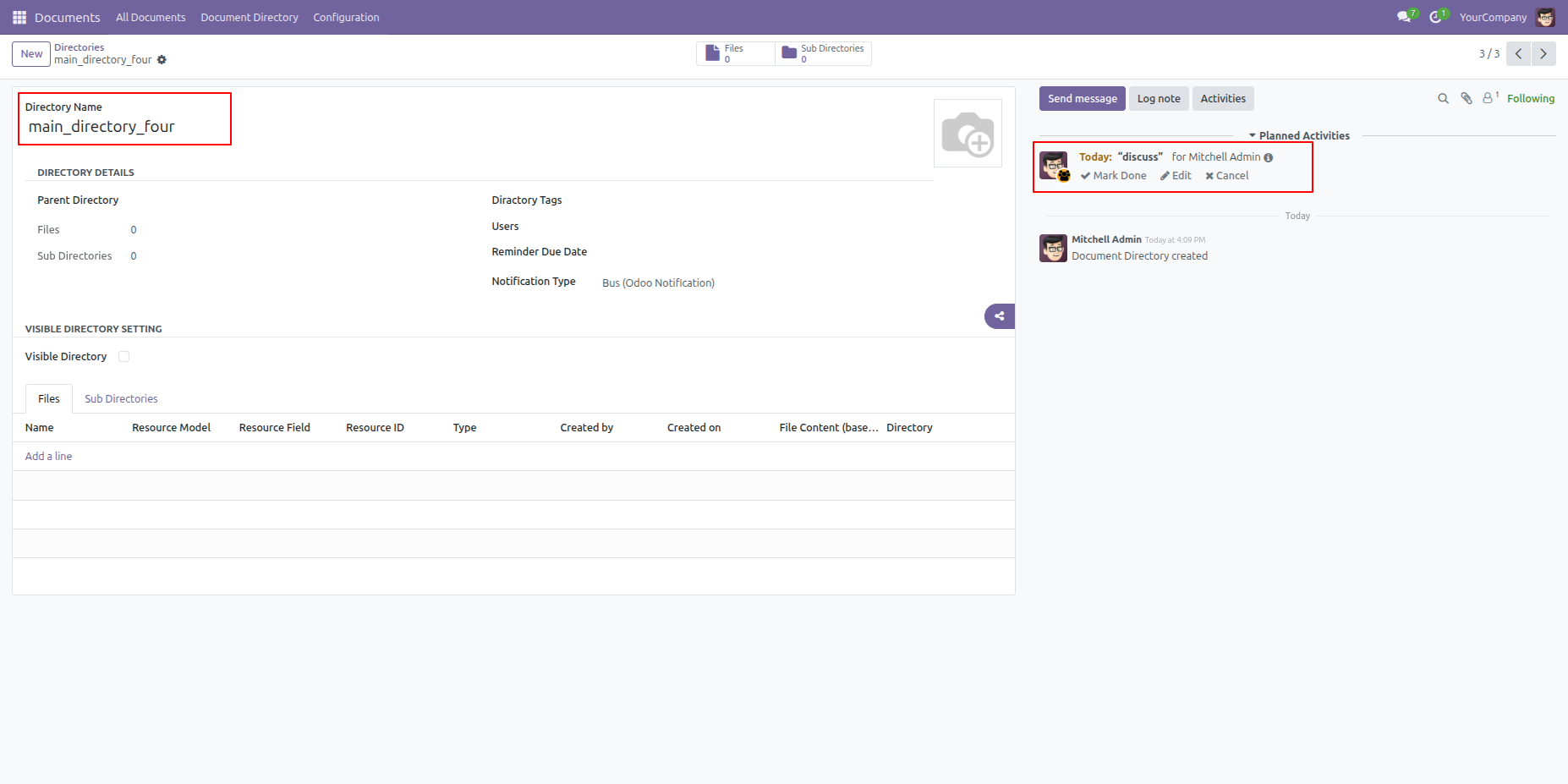The height and width of the screenshot is (784, 1568).
Task: Switch to the Files tab
Action: pos(49,398)
